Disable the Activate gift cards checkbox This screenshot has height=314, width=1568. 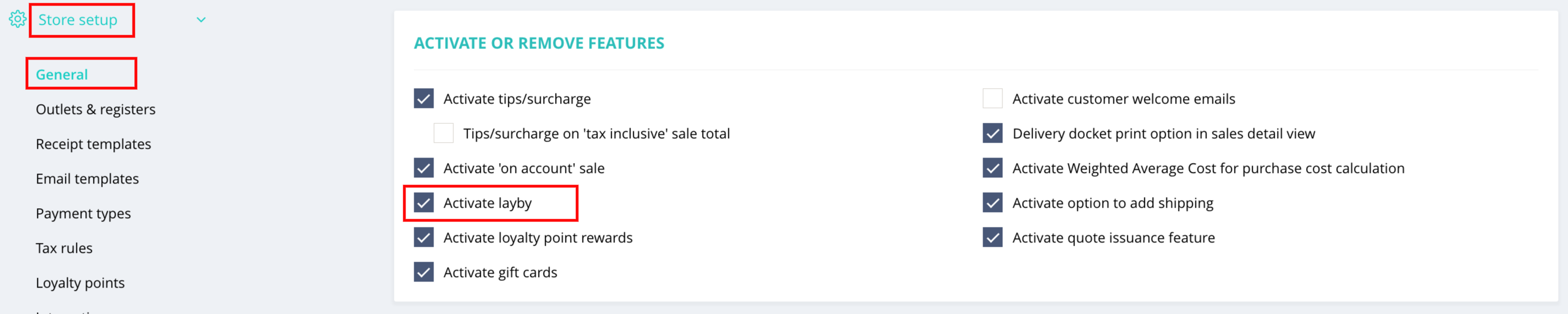[424, 272]
